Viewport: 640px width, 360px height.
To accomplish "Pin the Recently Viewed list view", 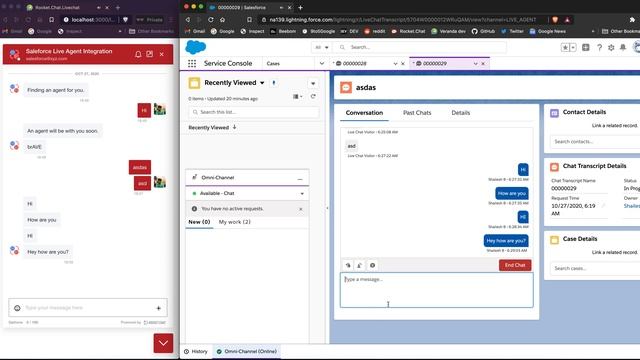I will tap(274, 83).
